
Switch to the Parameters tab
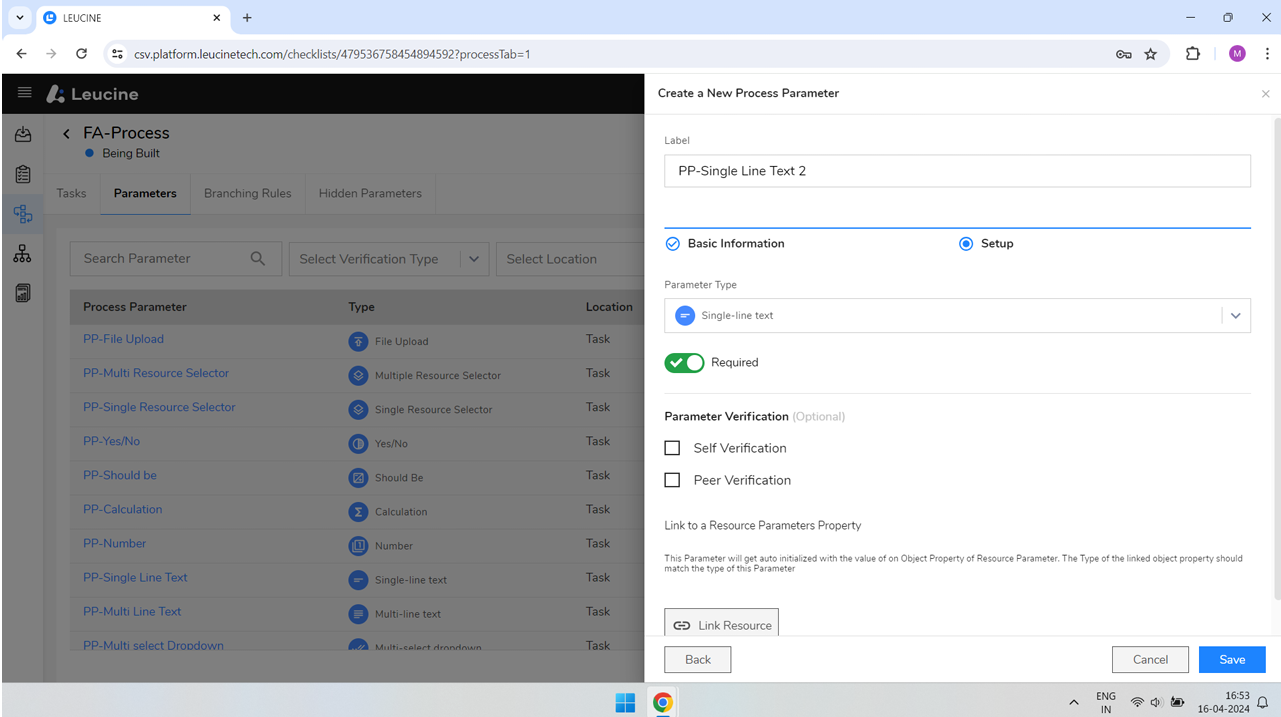click(x=145, y=193)
